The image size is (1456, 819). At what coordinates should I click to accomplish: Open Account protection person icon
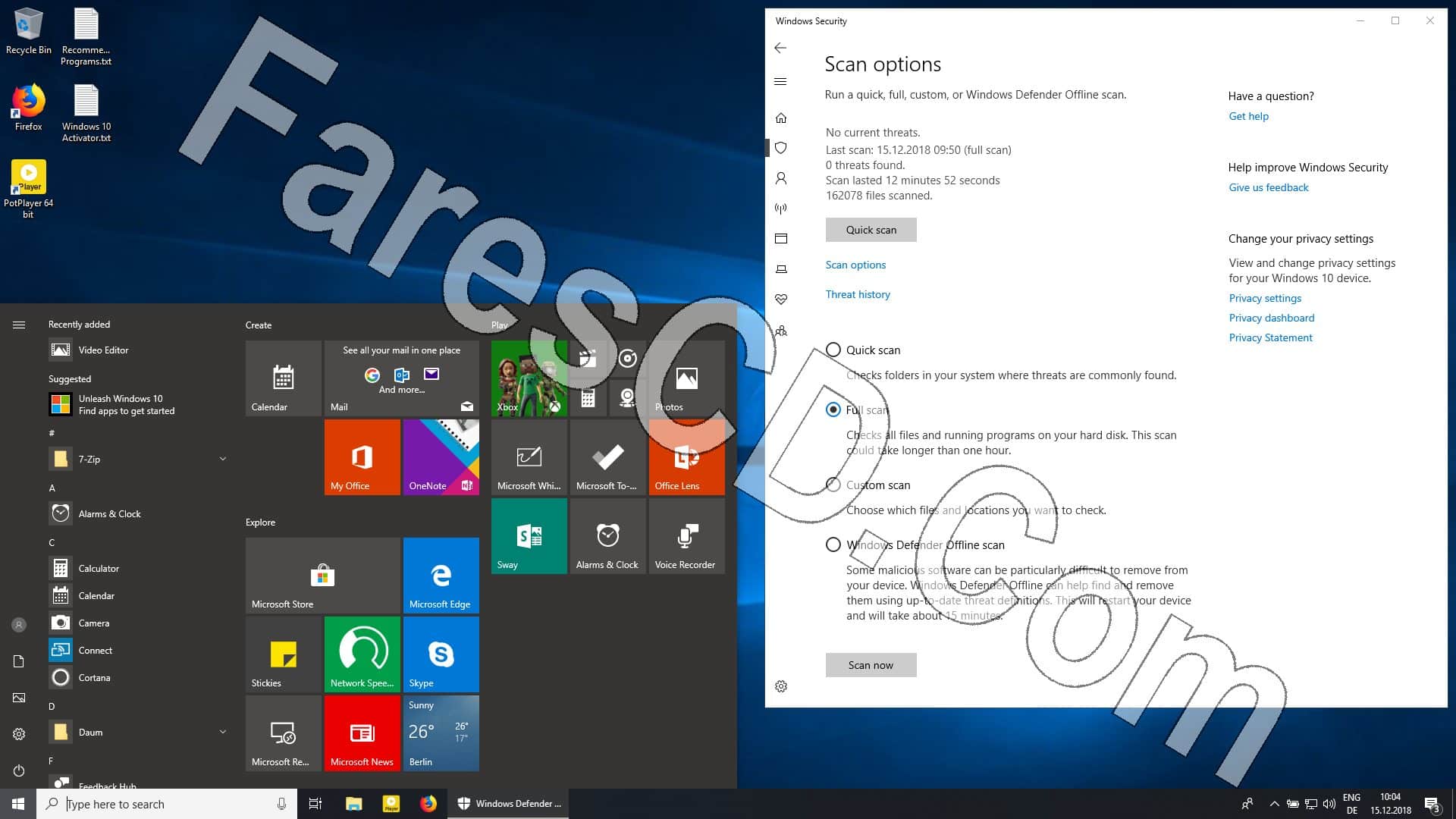click(x=781, y=178)
